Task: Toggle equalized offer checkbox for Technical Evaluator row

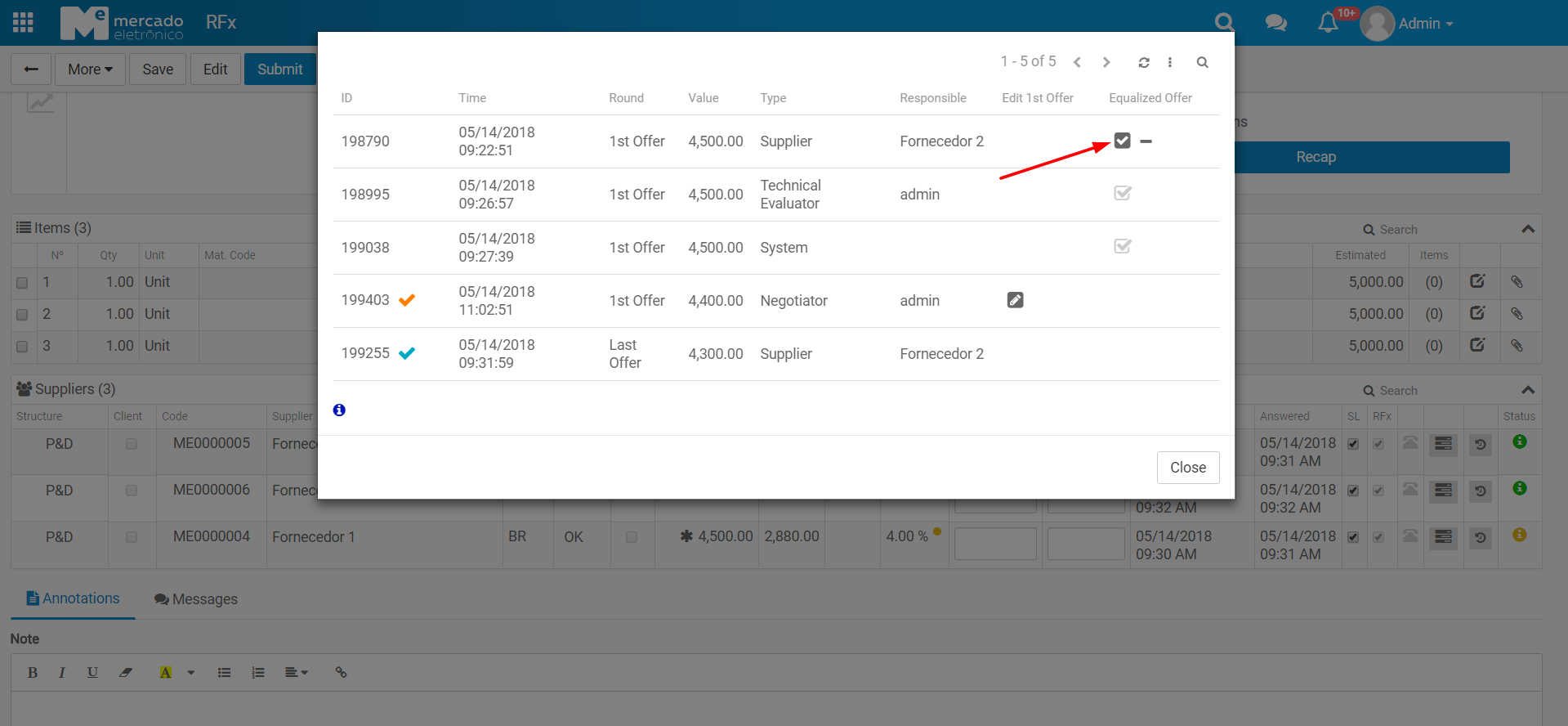Action: (1123, 194)
